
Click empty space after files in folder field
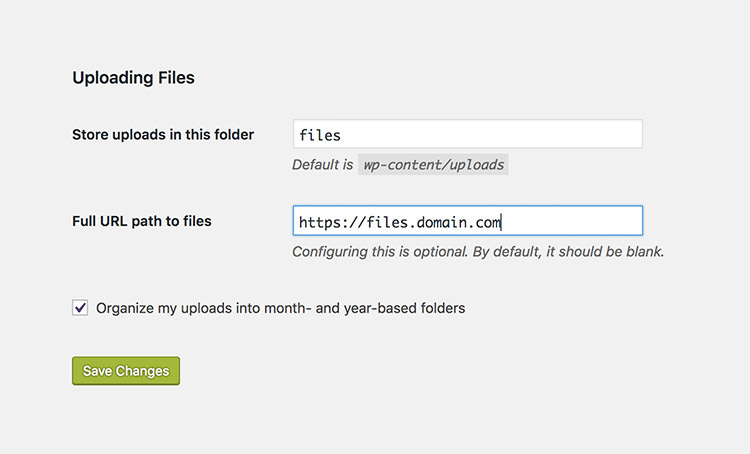(491, 134)
